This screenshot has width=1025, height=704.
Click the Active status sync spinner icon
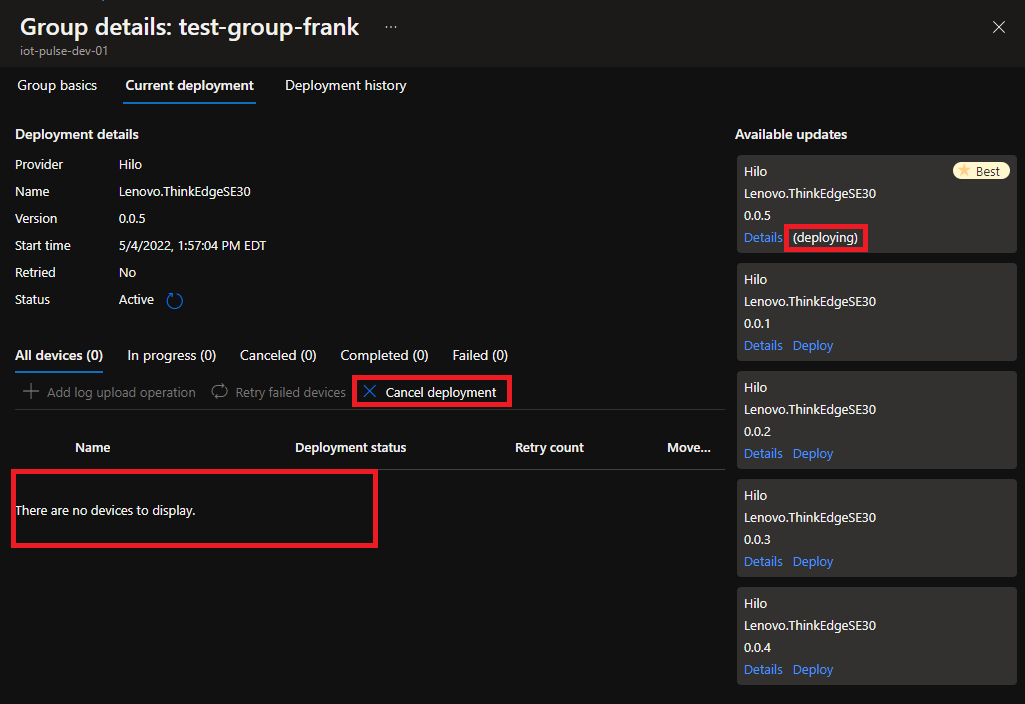(x=174, y=299)
